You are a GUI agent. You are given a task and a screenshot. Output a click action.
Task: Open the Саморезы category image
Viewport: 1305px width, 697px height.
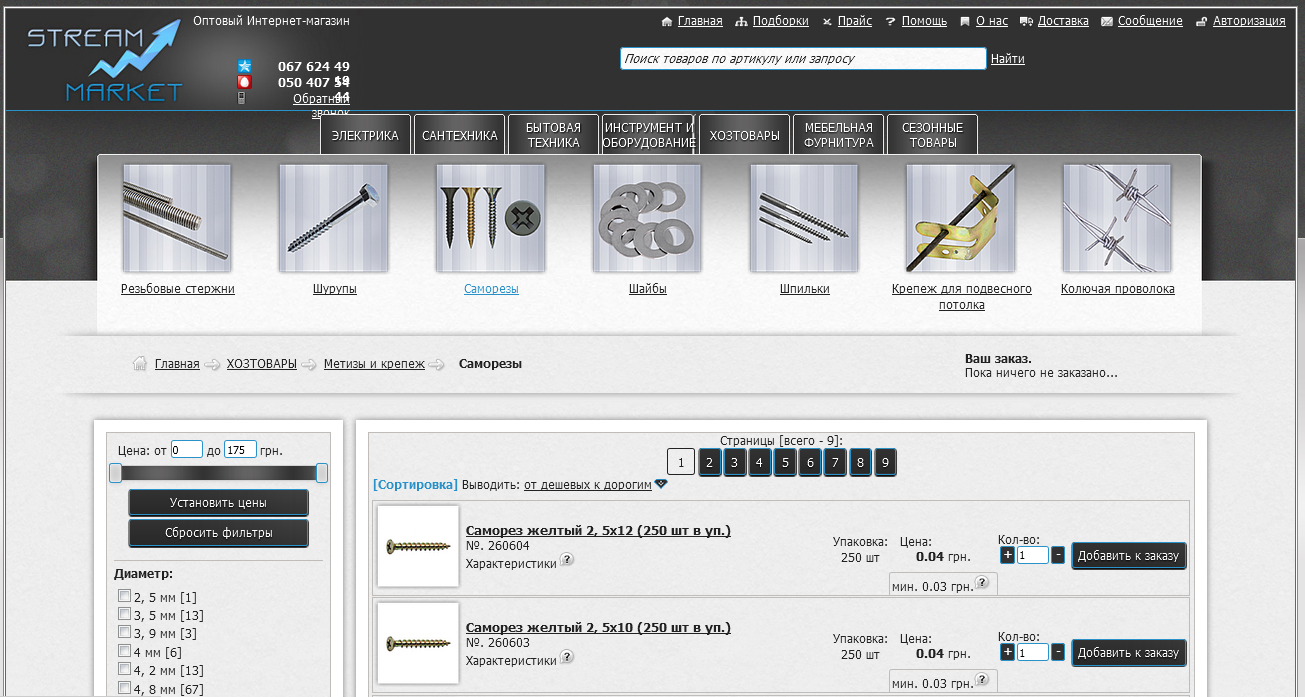[x=490, y=218]
